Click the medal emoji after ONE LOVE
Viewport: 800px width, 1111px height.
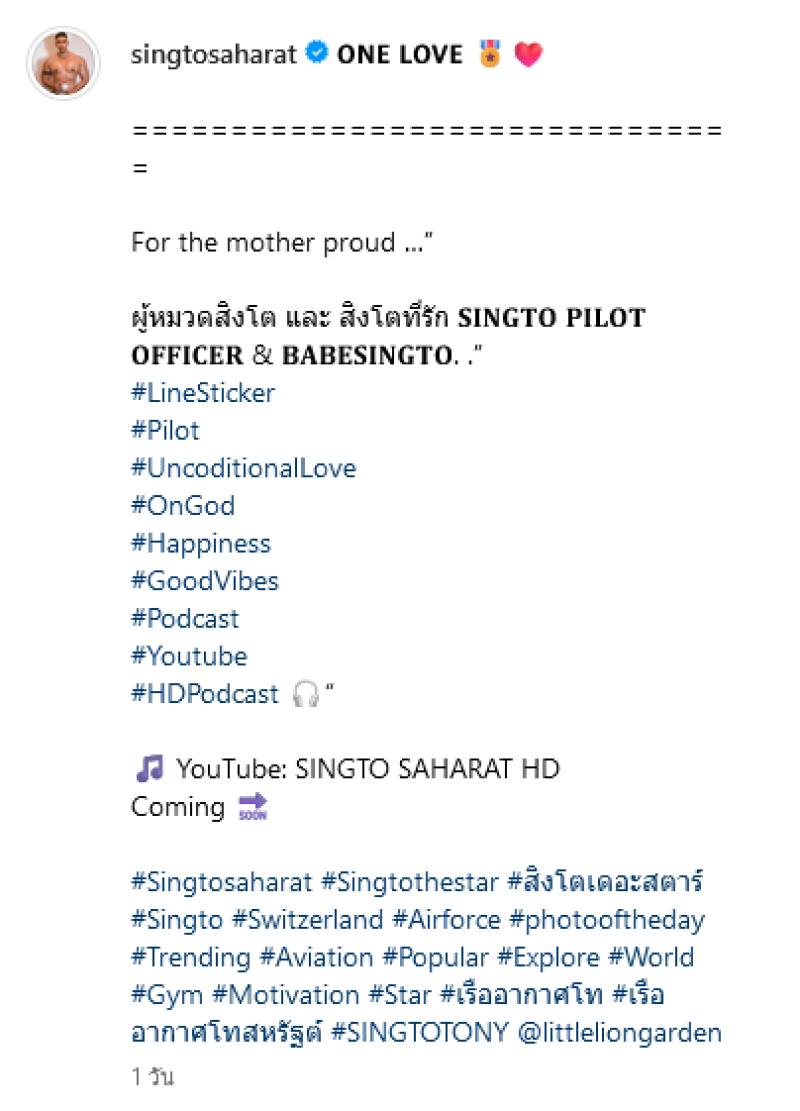[x=489, y=54]
